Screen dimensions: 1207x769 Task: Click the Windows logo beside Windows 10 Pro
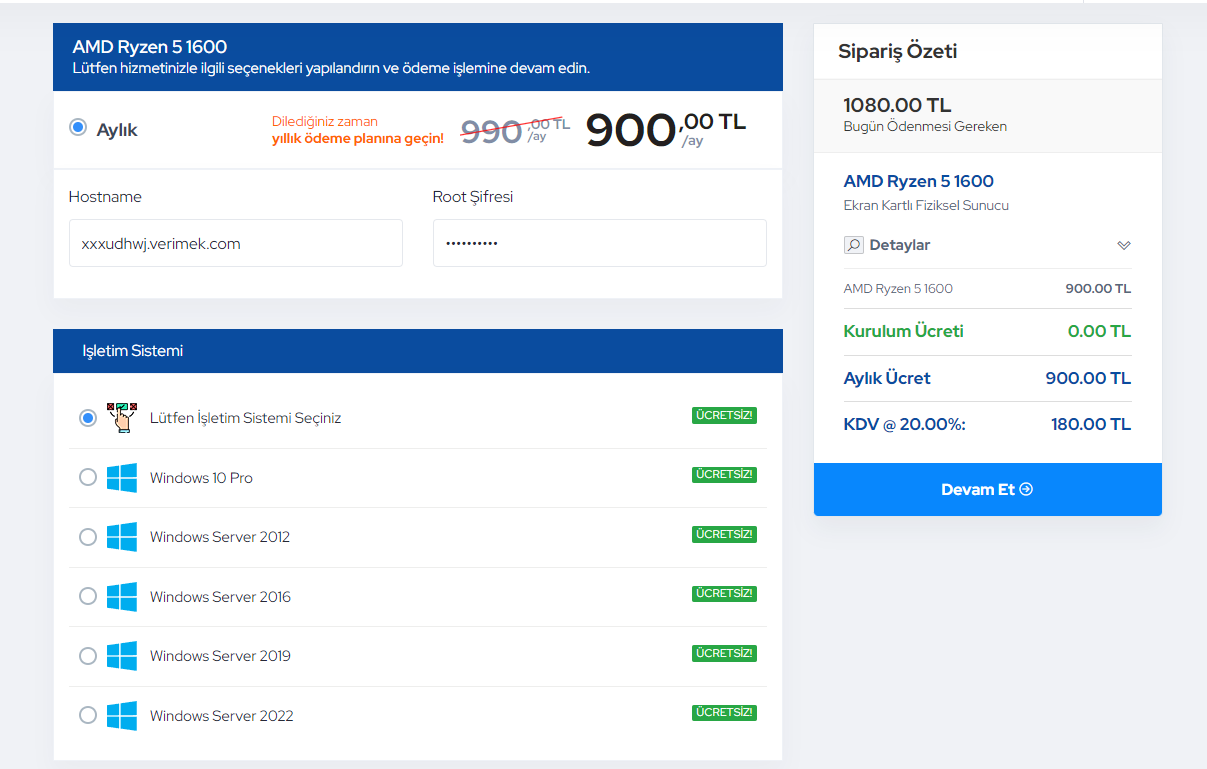tap(121, 477)
